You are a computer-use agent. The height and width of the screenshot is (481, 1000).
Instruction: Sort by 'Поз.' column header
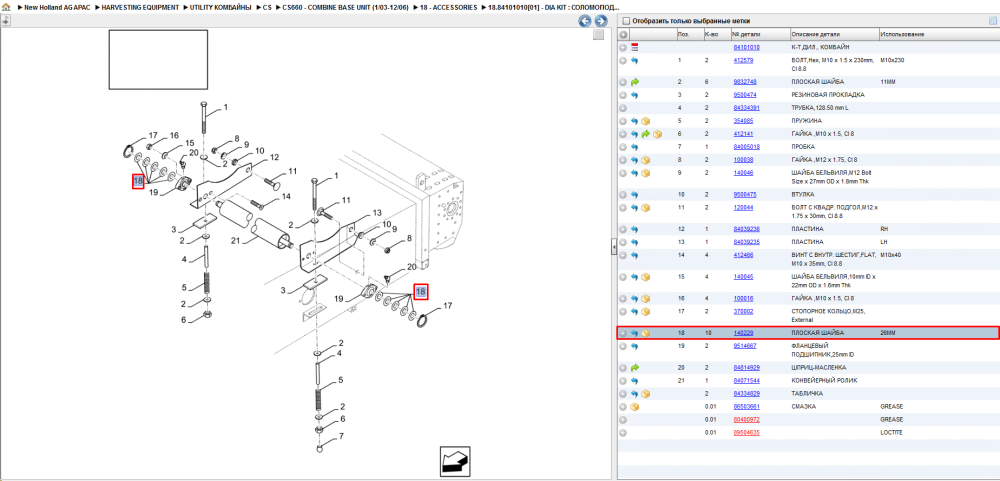(x=683, y=34)
